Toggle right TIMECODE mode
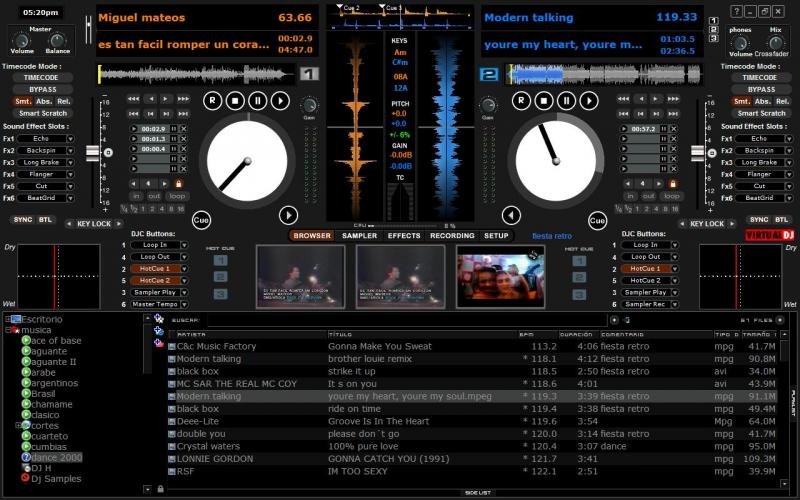 (x=760, y=78)
